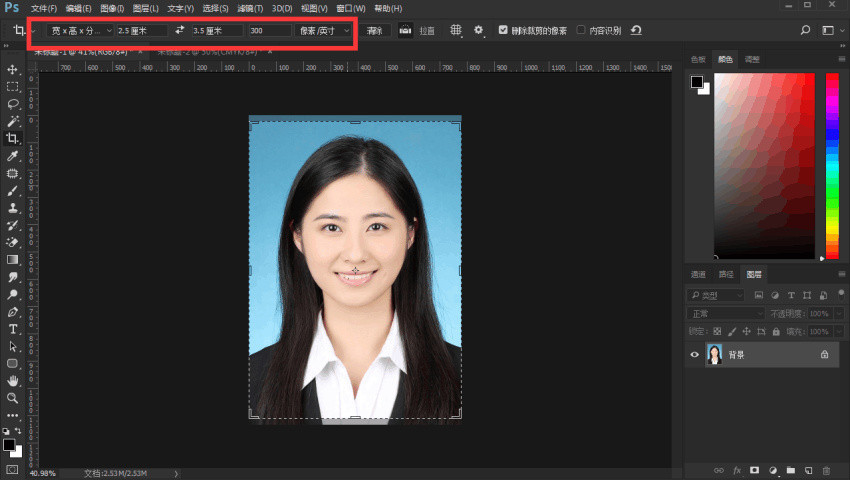The height and width of the screenshot is (480, 850).
Task: Select the Eraser tool
Action: click(12, 242)
